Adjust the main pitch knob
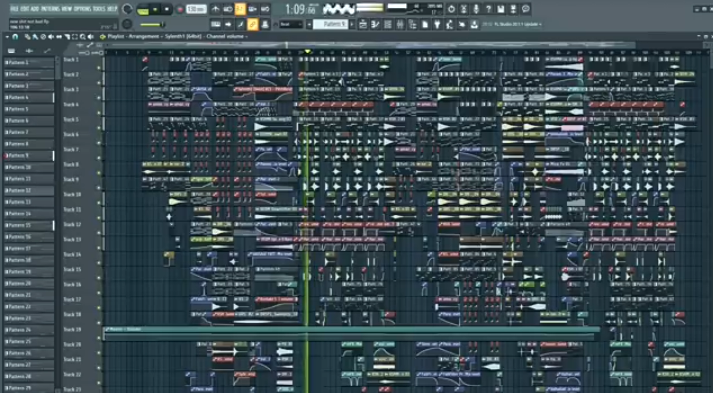The width and height of the screenshot is (713, 393). pos(127,24)
